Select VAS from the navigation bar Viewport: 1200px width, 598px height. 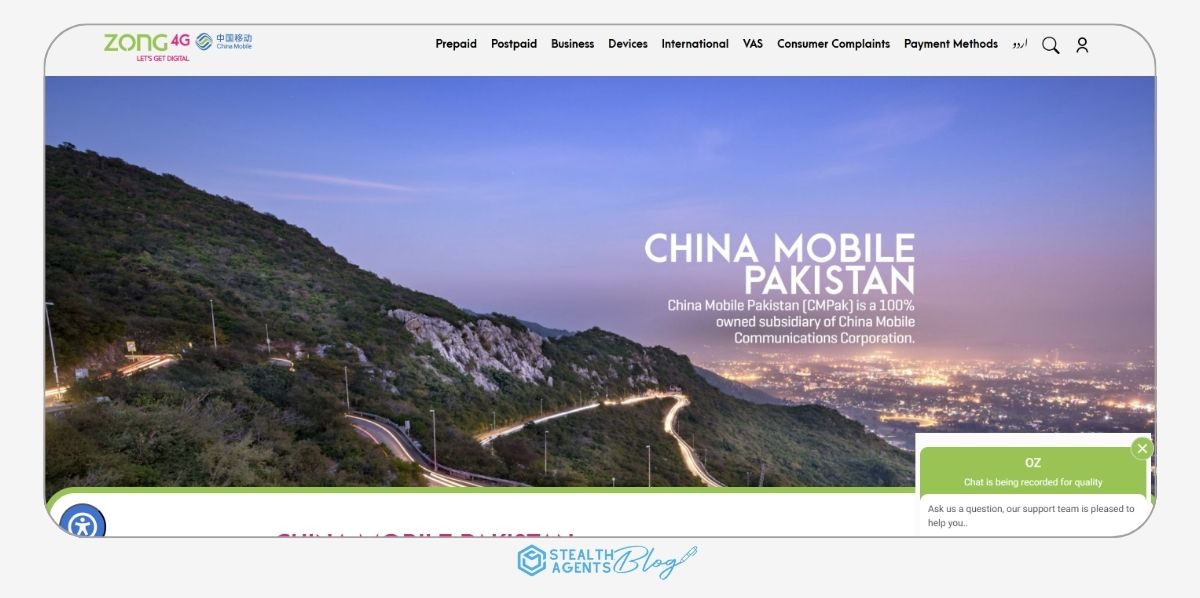coord(752,44)
